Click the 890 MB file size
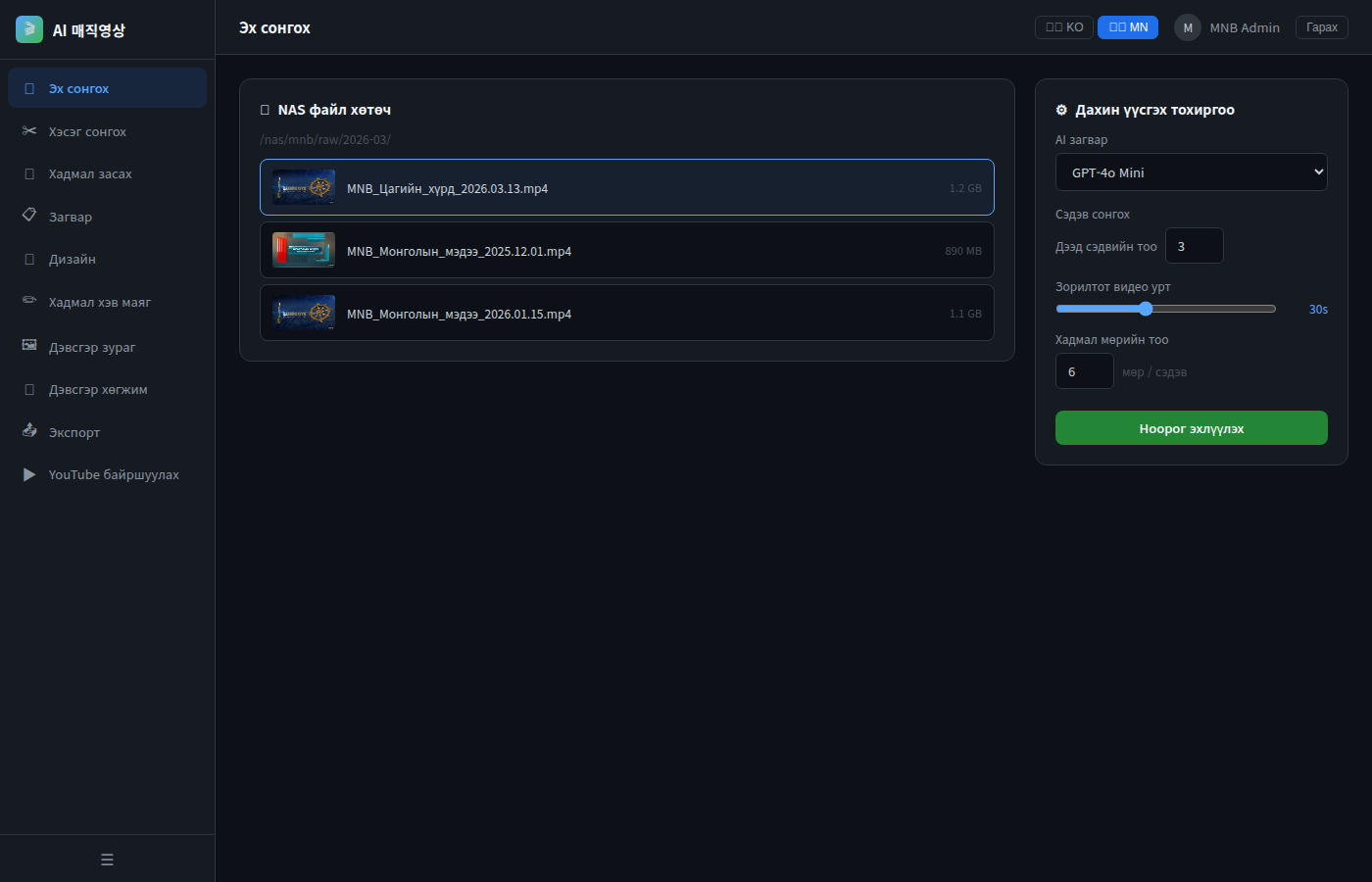 [963, 251]
